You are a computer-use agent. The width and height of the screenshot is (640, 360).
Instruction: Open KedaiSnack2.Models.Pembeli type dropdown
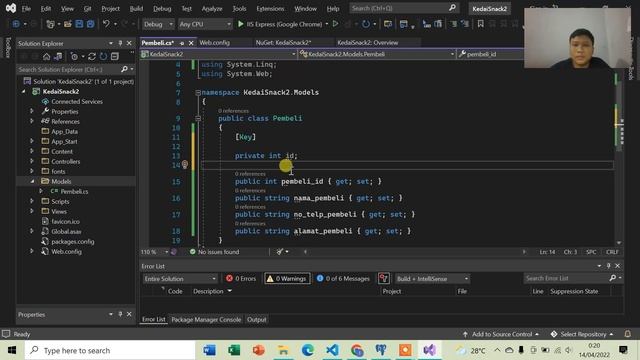click(377, 54)
